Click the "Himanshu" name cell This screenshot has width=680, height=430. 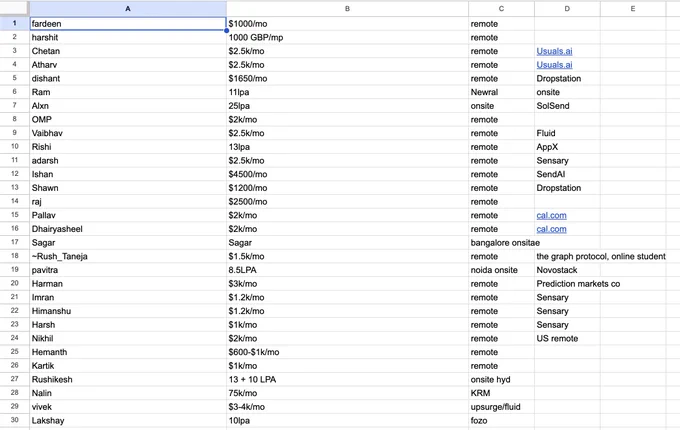click(x=128, y=311)
